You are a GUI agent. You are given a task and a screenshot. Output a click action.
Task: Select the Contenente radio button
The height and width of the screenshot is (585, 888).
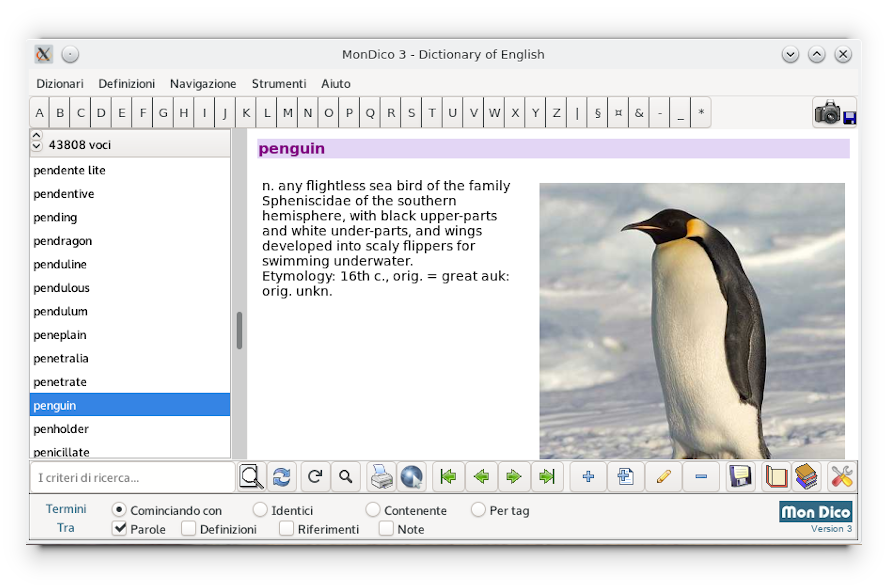tap(373, 510)
